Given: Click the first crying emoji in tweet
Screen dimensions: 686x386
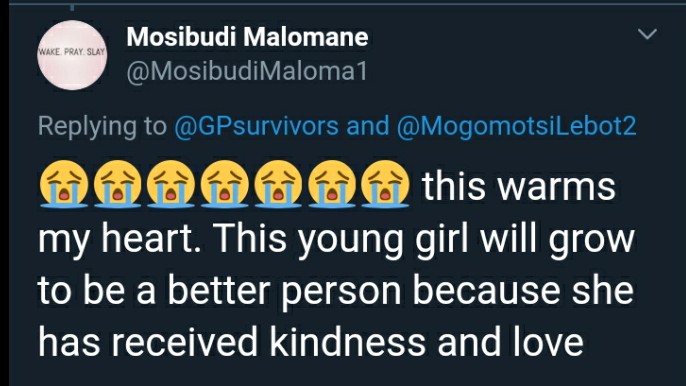Looking at the screenshot, I should click(64, 184).
